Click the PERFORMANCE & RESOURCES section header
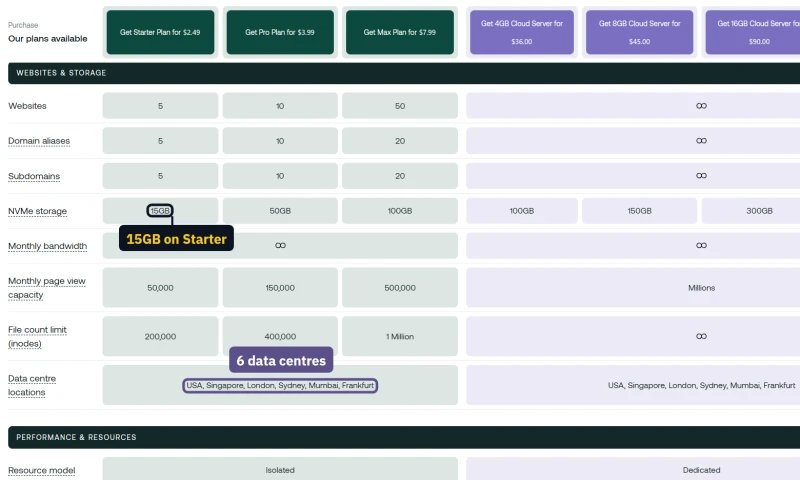This screenshot has width=800, height=480. coord(404,437)
